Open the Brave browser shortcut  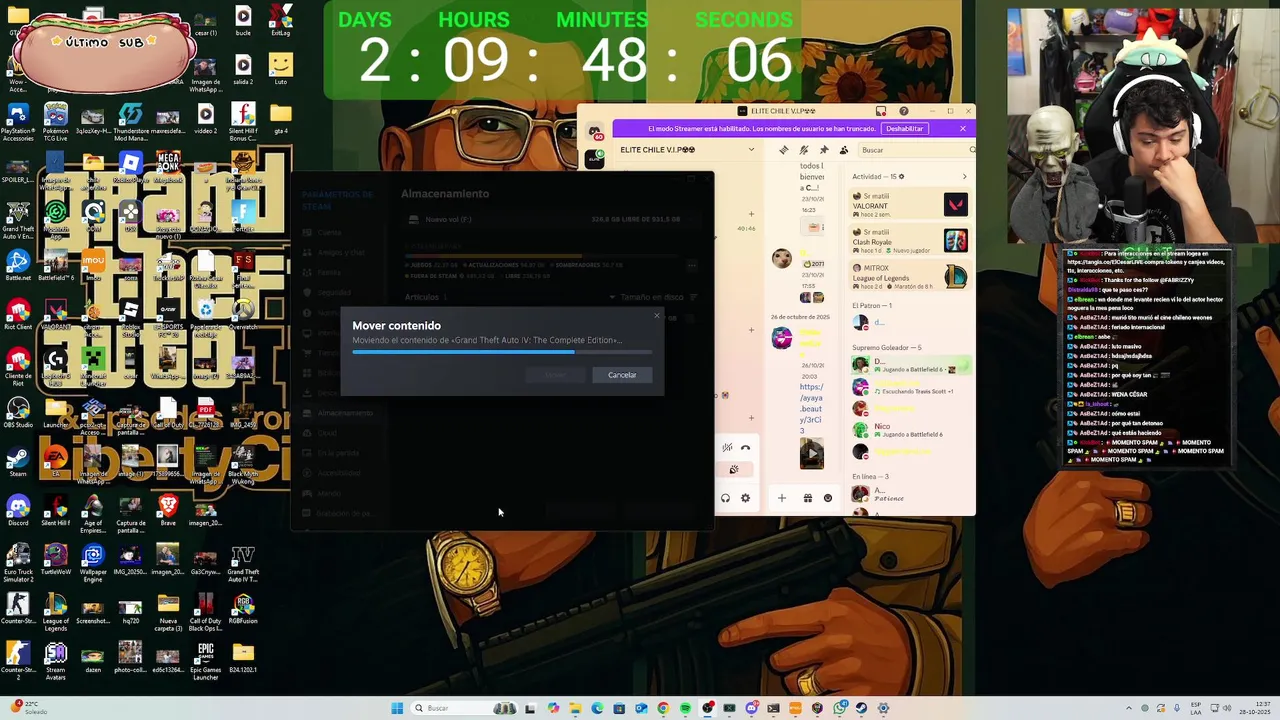coord(168,510)
